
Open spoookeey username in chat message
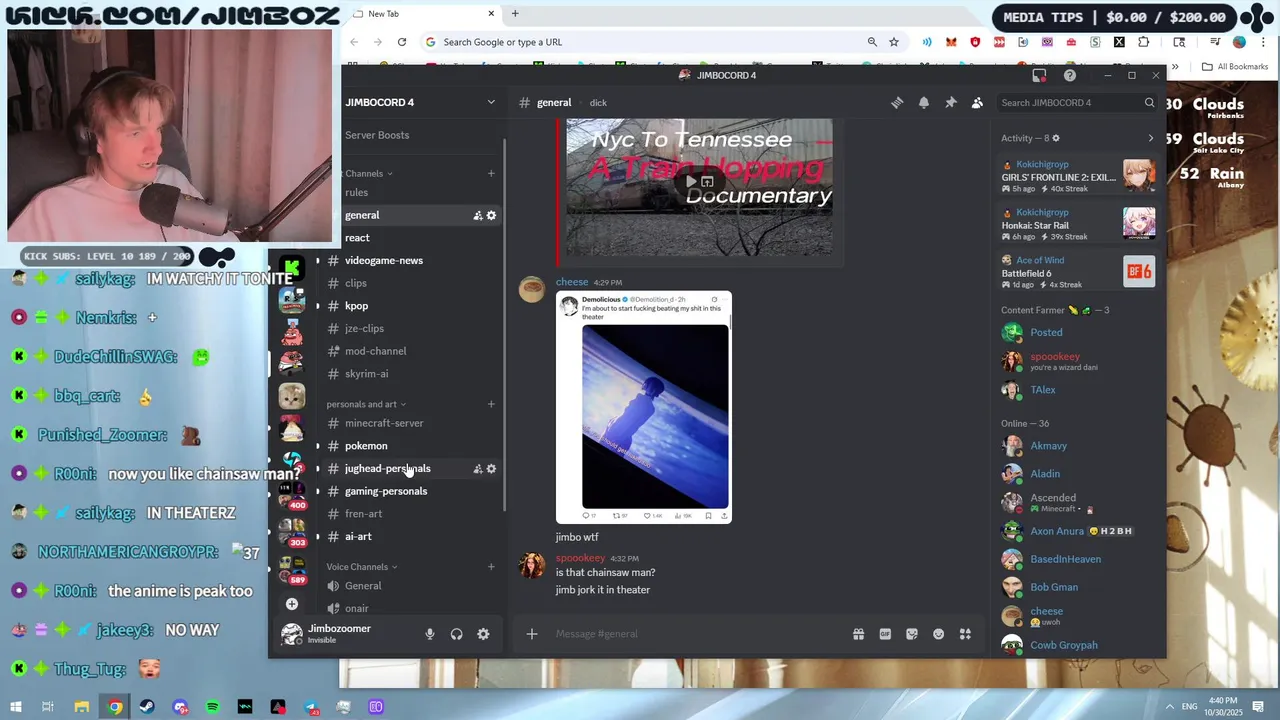tap(580, 558)
